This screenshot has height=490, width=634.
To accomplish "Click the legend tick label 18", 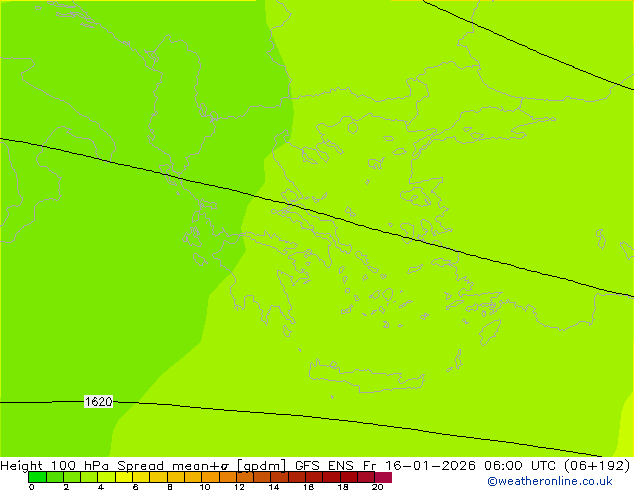I will (x=343, y=487).
